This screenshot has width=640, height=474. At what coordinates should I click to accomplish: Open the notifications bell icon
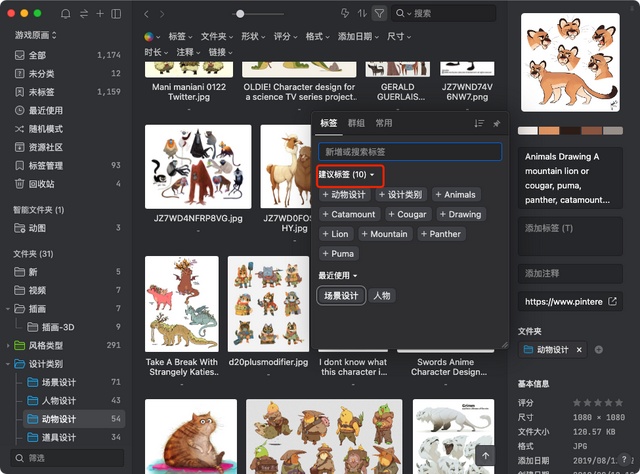65,13
